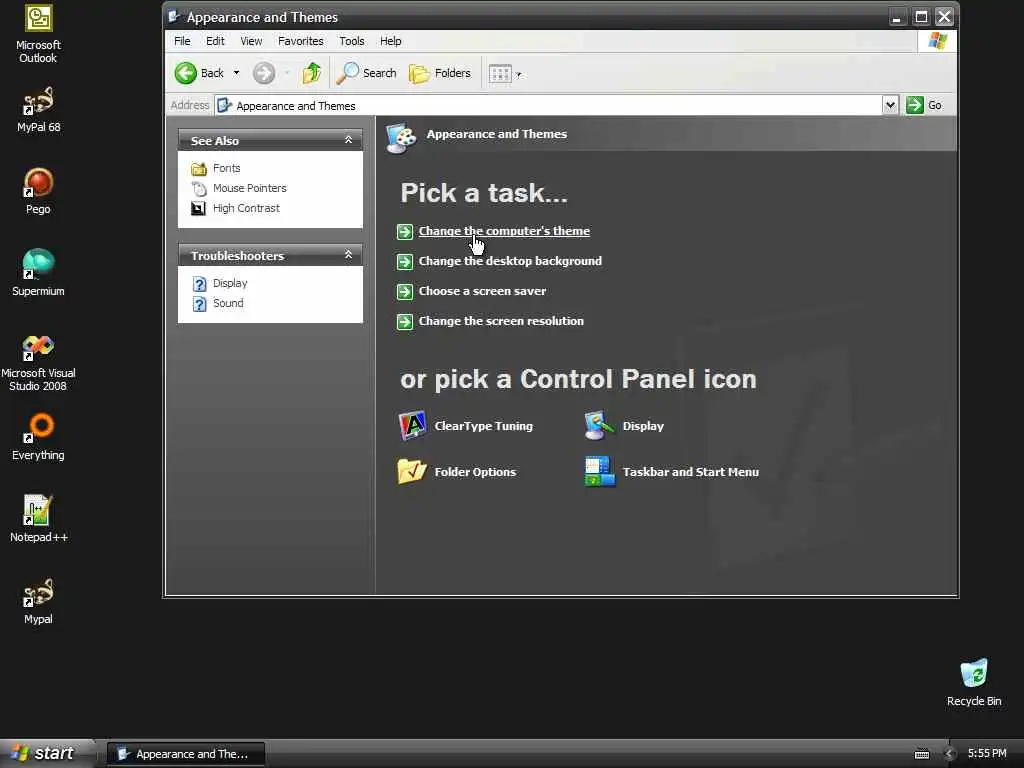This screenshot has height=768, width=1024.
Task: Open Fonts from See Also
Action: [227, 168]
